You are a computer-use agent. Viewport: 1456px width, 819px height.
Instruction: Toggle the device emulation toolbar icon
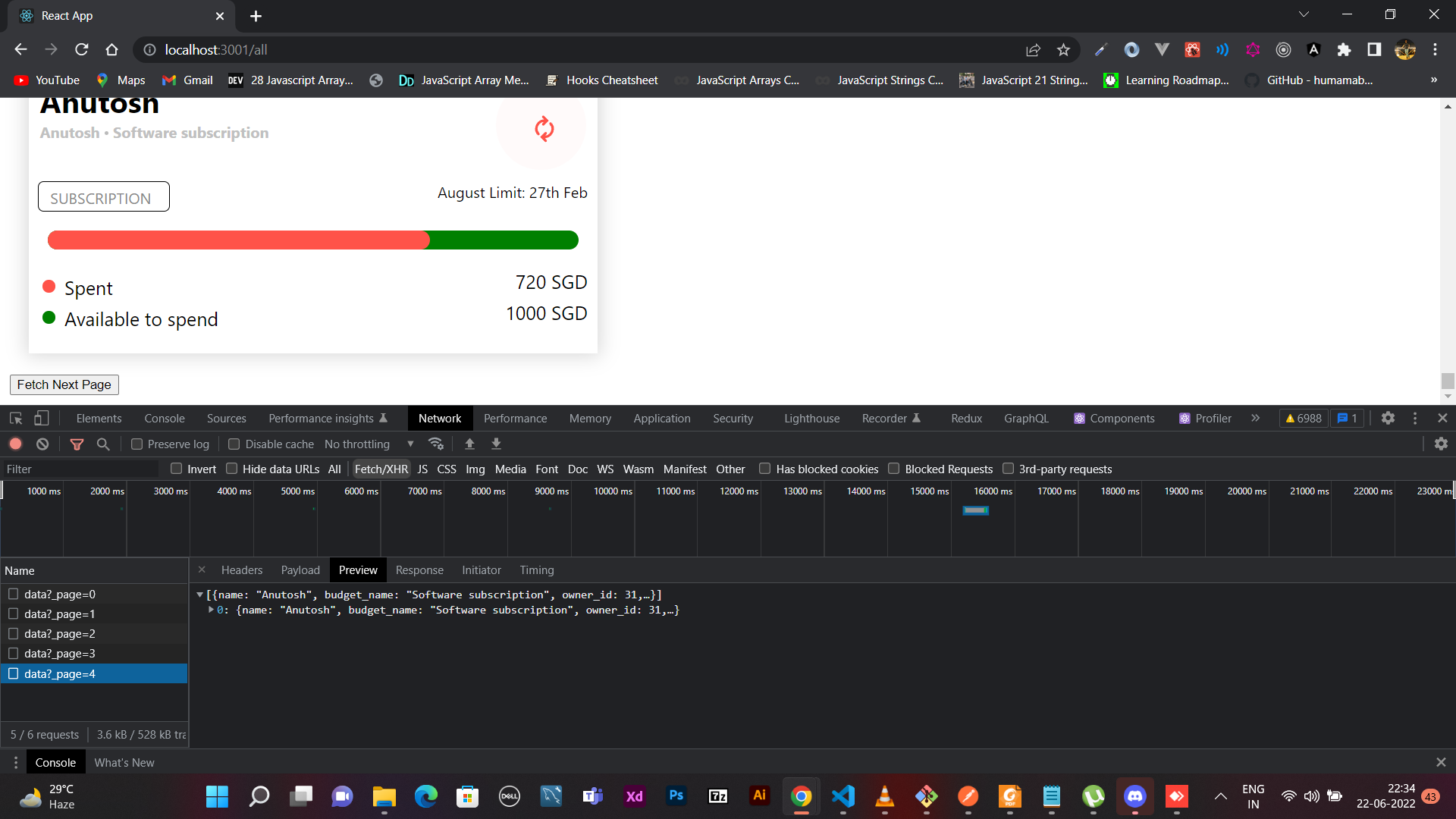[41, 418]
